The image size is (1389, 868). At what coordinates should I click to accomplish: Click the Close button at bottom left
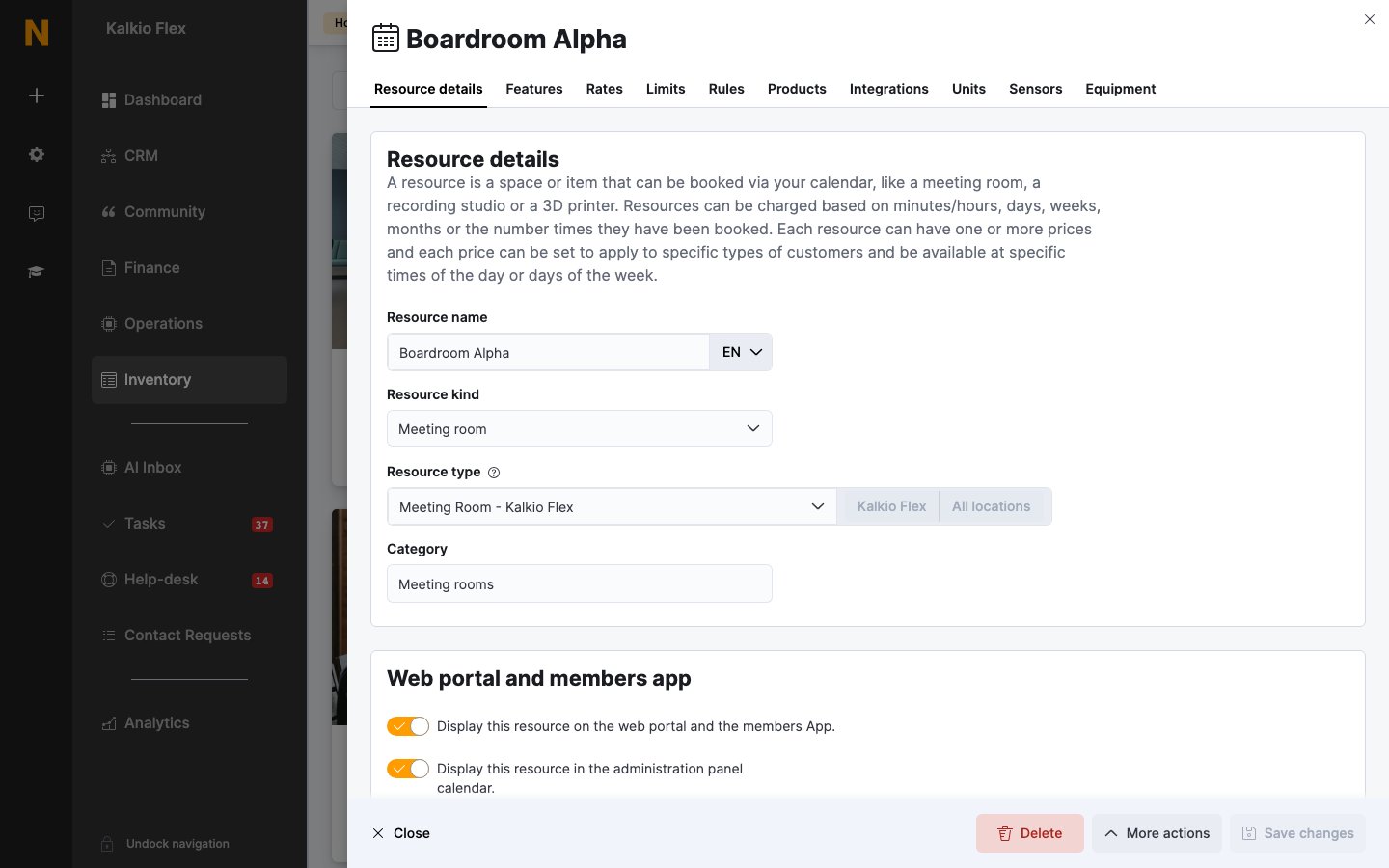(401, 833)
